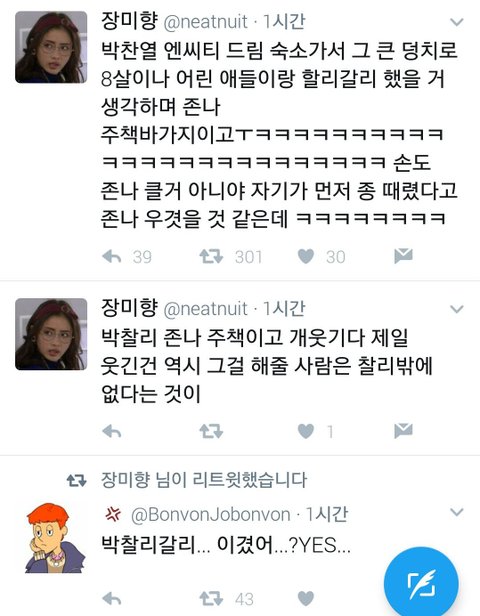Screen dimensions: 480x616
Task: Reply to the second 장미향 tweet
Action: tap(112, 431)
